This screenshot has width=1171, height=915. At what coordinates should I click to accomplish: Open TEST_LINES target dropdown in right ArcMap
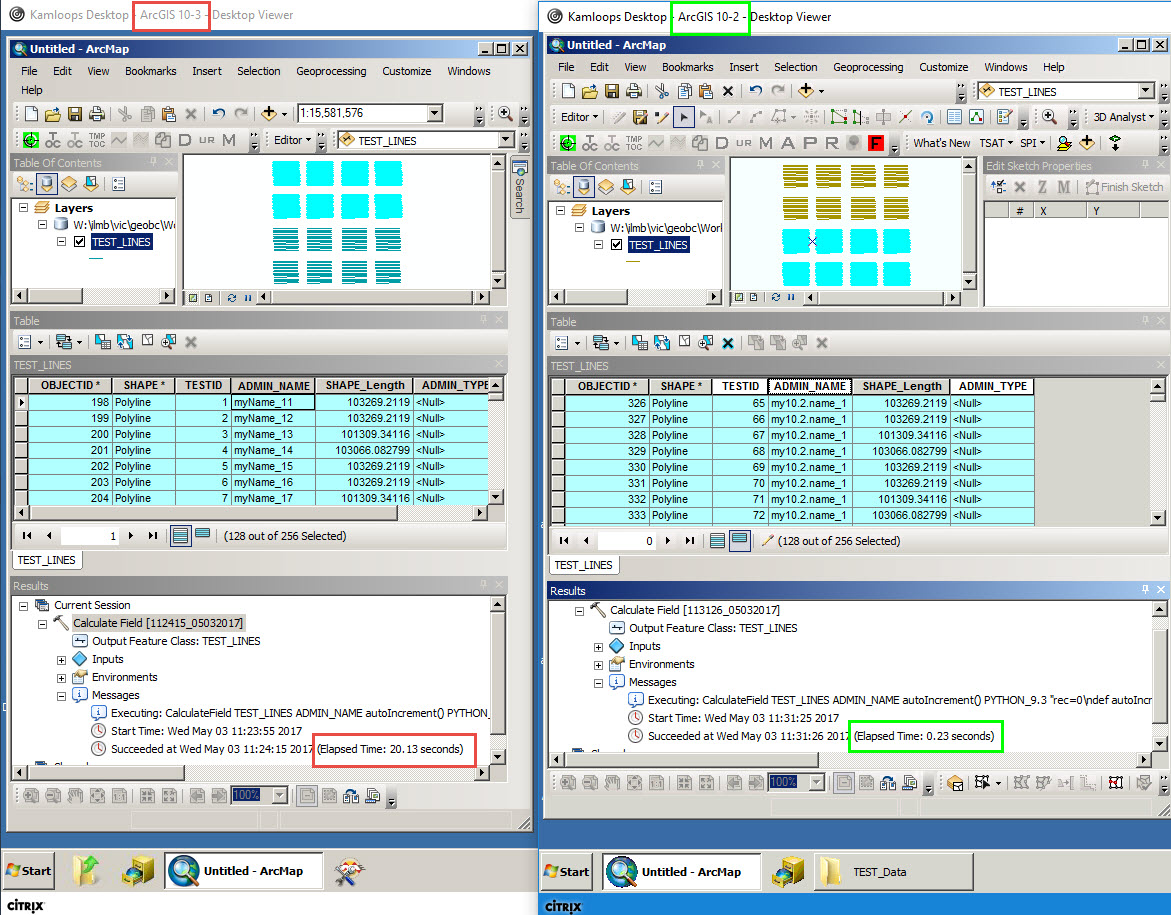(x=1147, y=91)
